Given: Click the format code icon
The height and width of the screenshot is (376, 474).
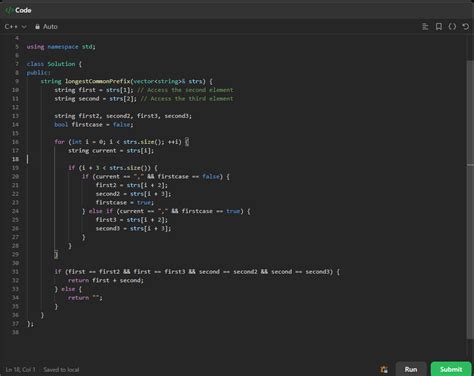Looking at the screenshot, I should [425, 27].
